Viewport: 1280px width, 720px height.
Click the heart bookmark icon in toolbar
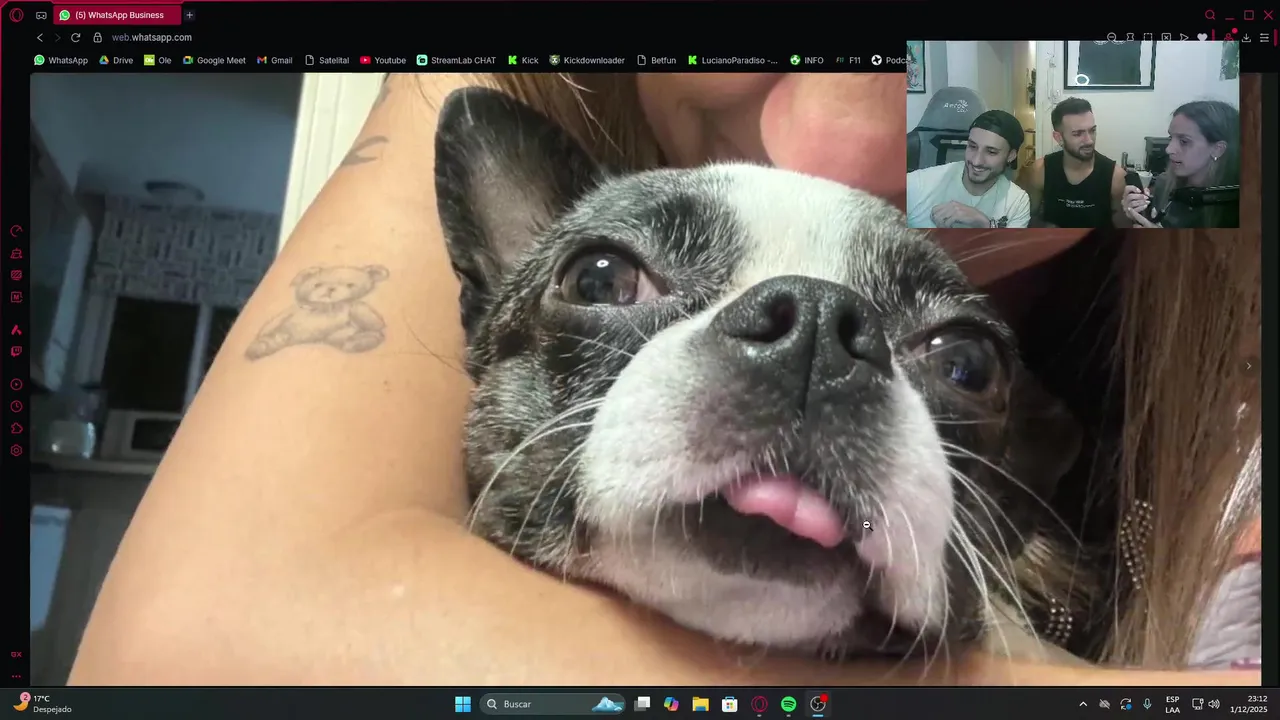click(x=1202, y=37)
